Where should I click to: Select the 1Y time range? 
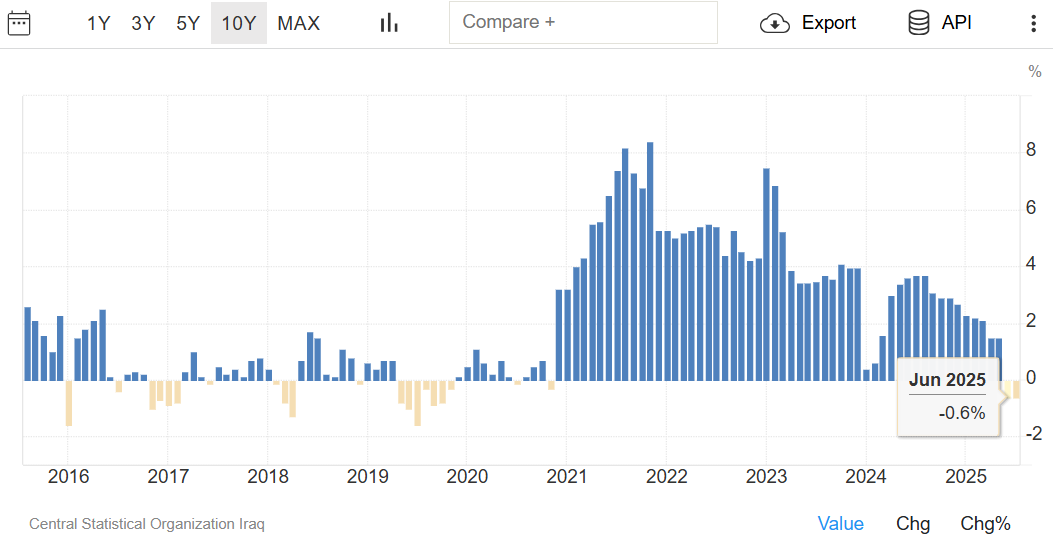tap(98, 23)
